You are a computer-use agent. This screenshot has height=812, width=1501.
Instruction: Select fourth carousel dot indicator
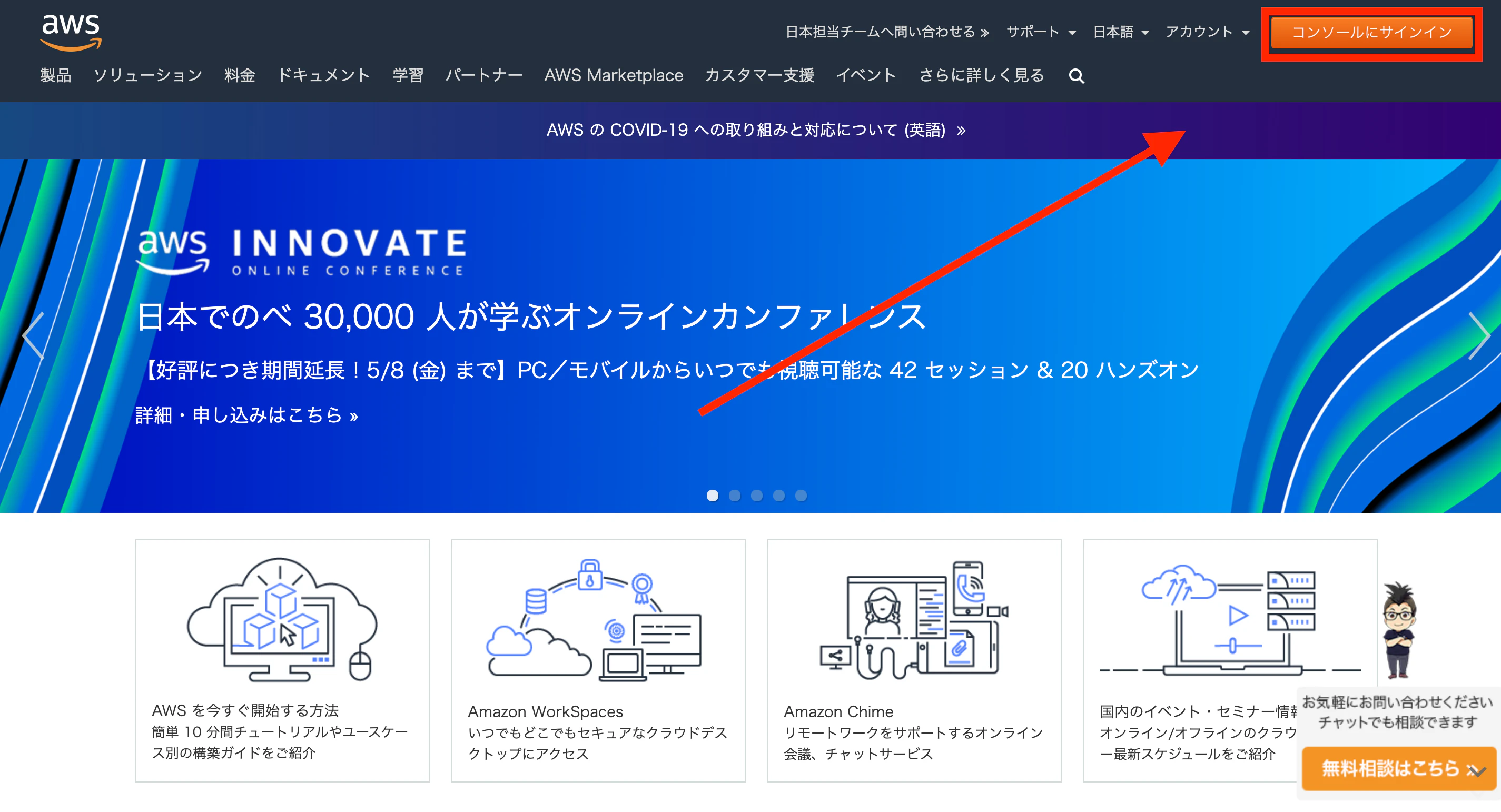tap(778, 495)
